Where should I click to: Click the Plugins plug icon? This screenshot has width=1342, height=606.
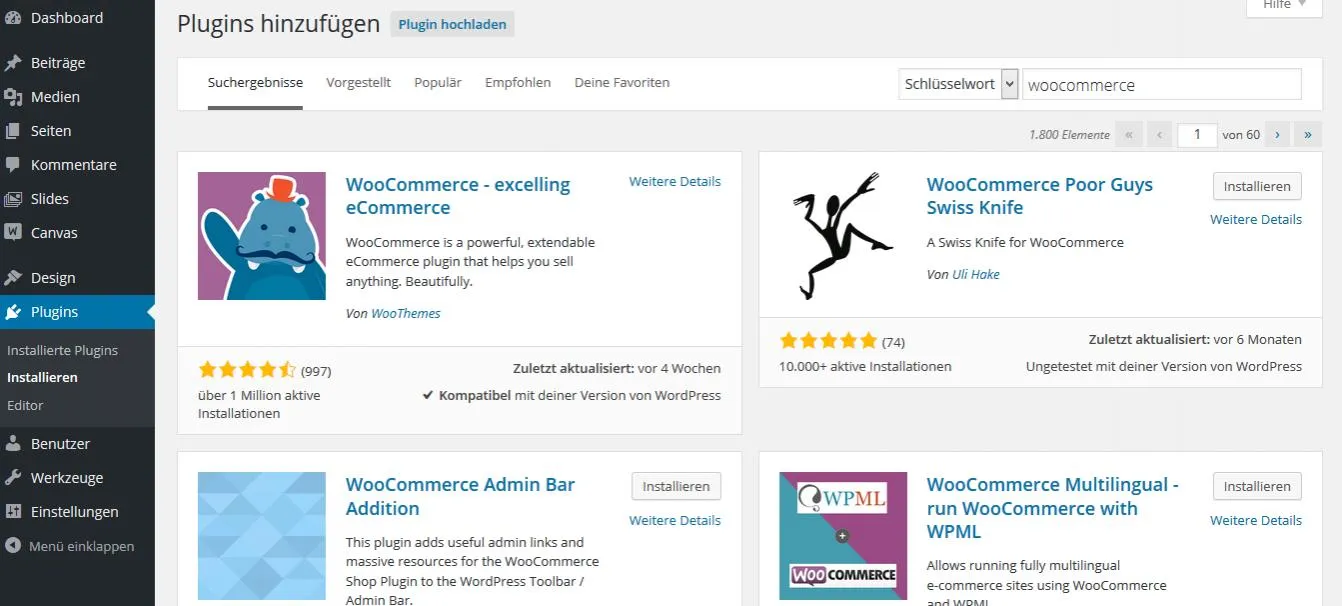13,312
